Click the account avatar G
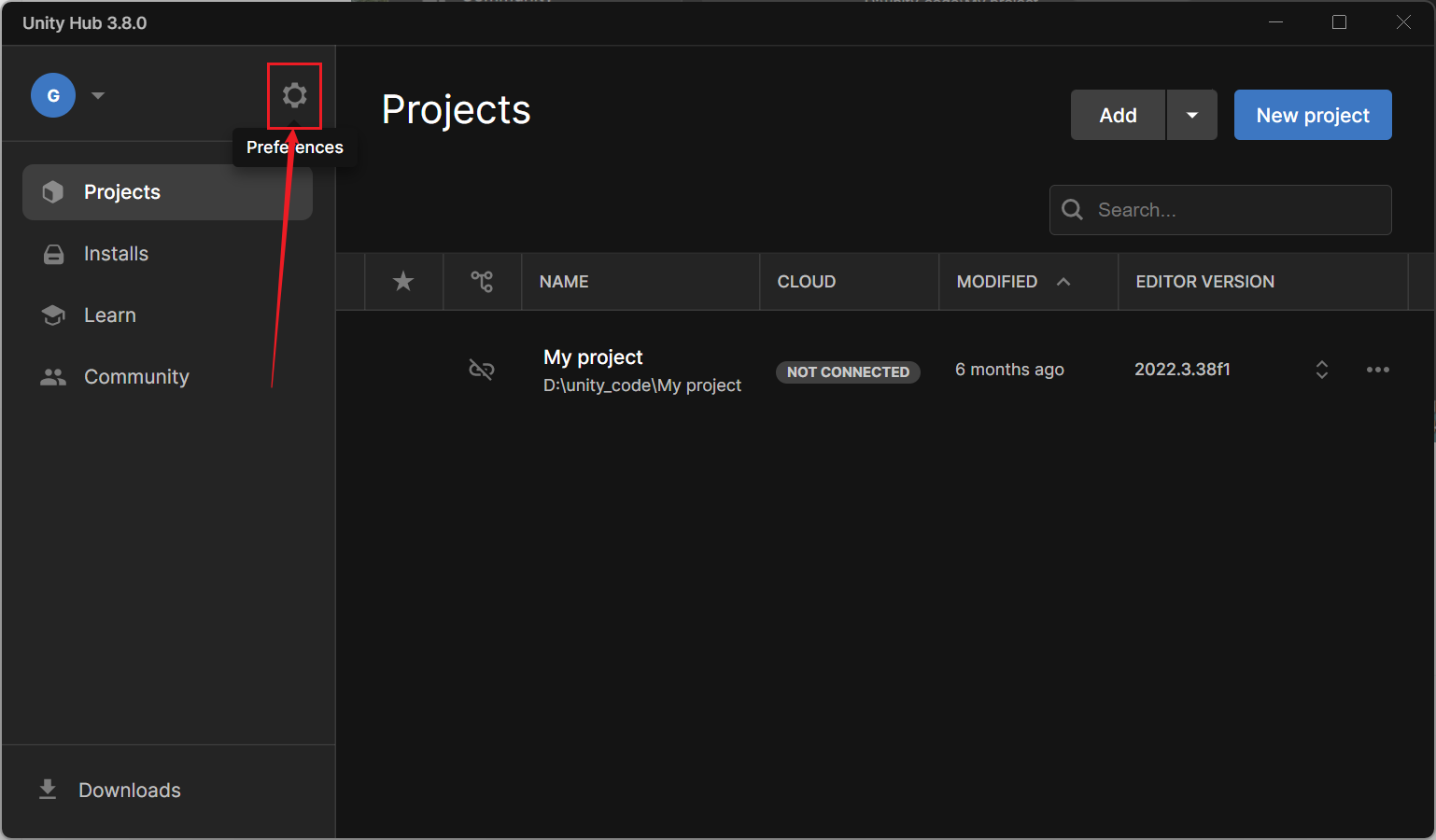Viewport: 1436px width, 840px height. 53,95
